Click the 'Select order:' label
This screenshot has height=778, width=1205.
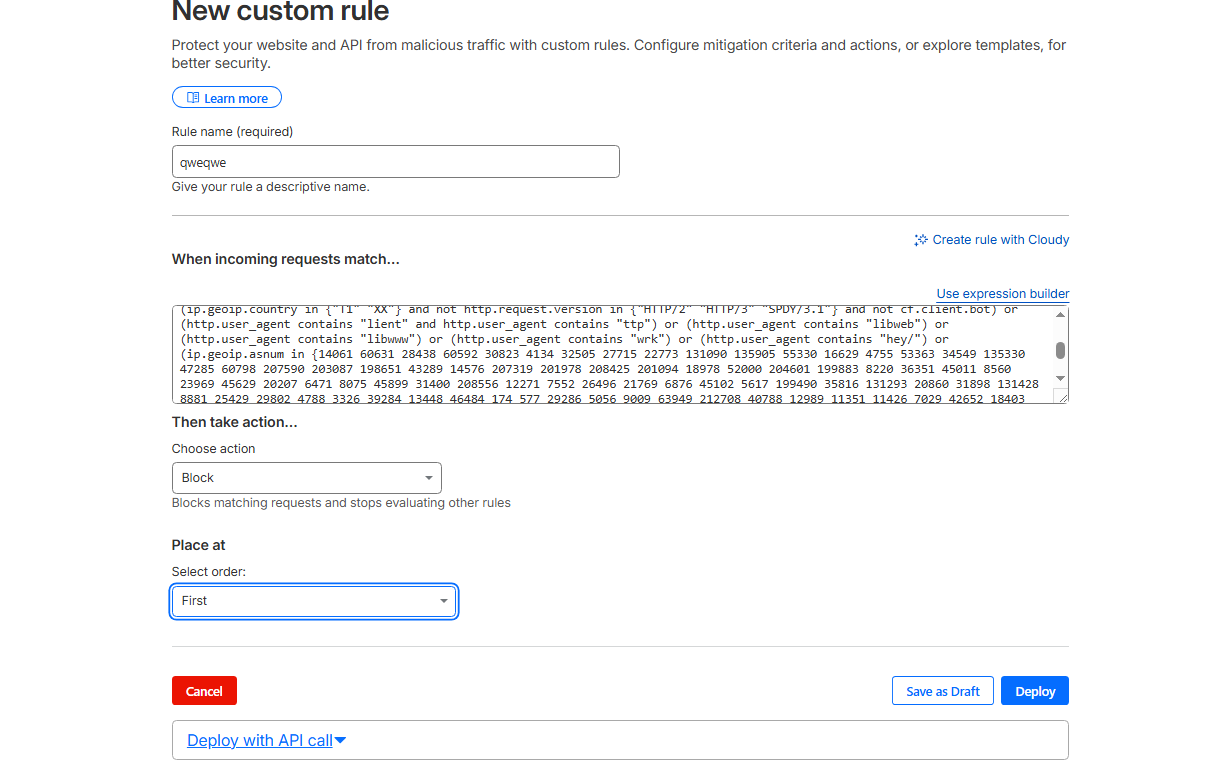click(x=209, y=572)
